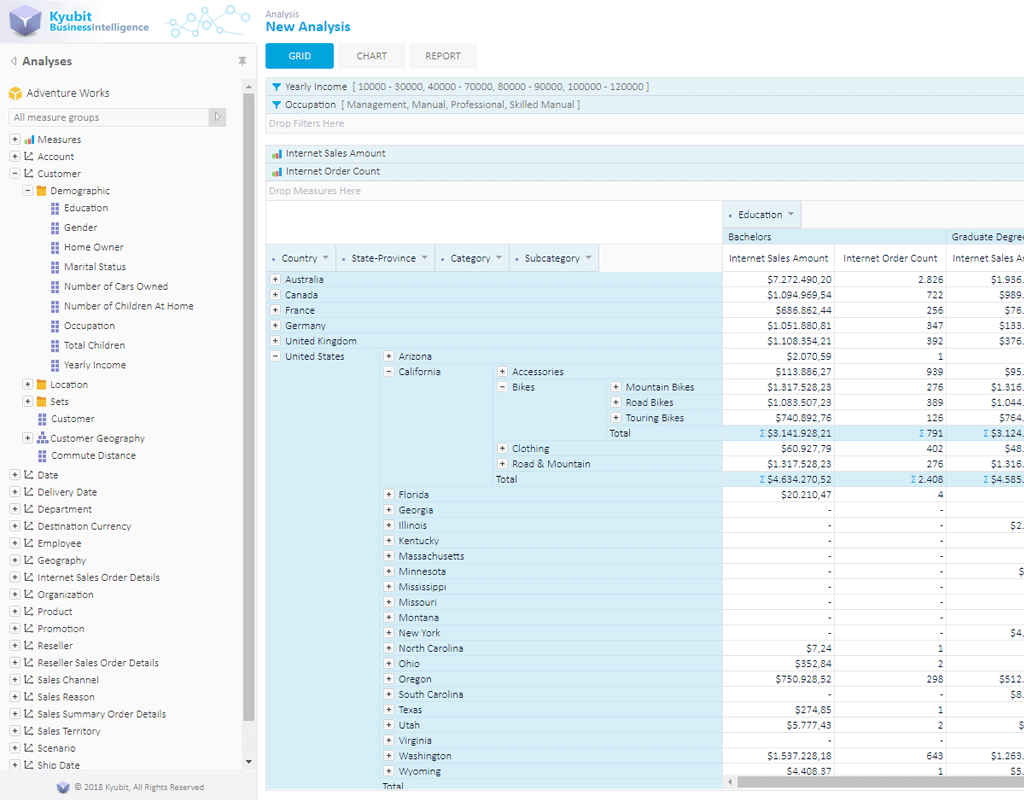Click the Measures bar chart icon in tree
The image size is (1024, 800).
pyautogui.click(x=29, y=140)
